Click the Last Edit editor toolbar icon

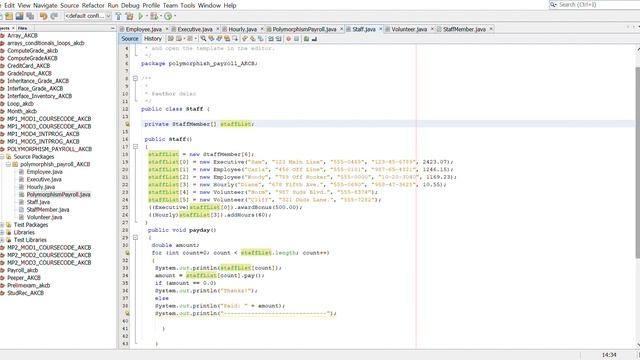coord(171,39)
